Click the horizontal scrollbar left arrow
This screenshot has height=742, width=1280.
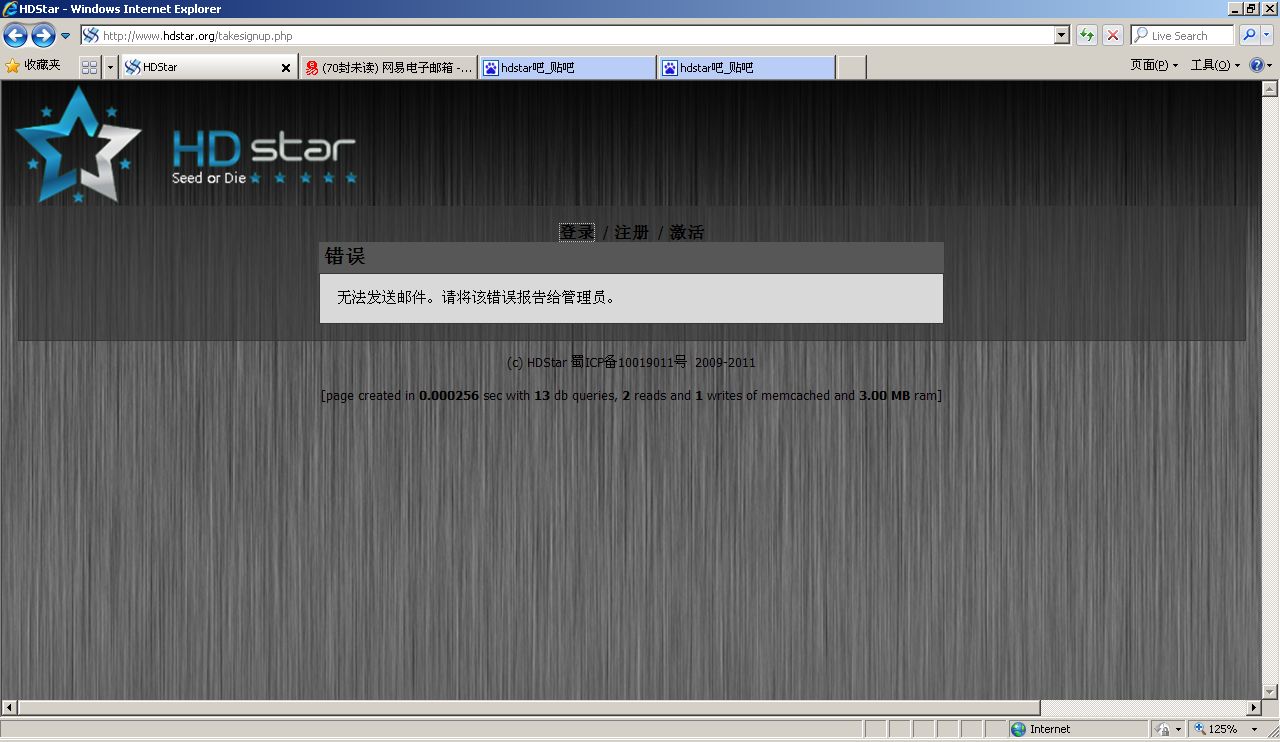(x=9, y=708)
